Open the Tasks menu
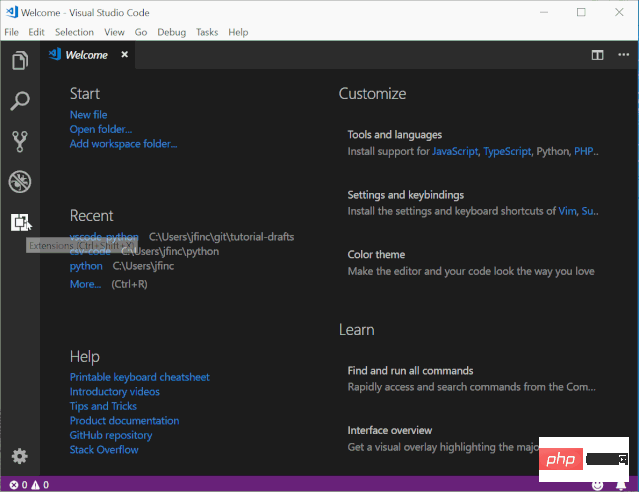The height and width of the screenshot is (492, 639). tap(207, 32)
